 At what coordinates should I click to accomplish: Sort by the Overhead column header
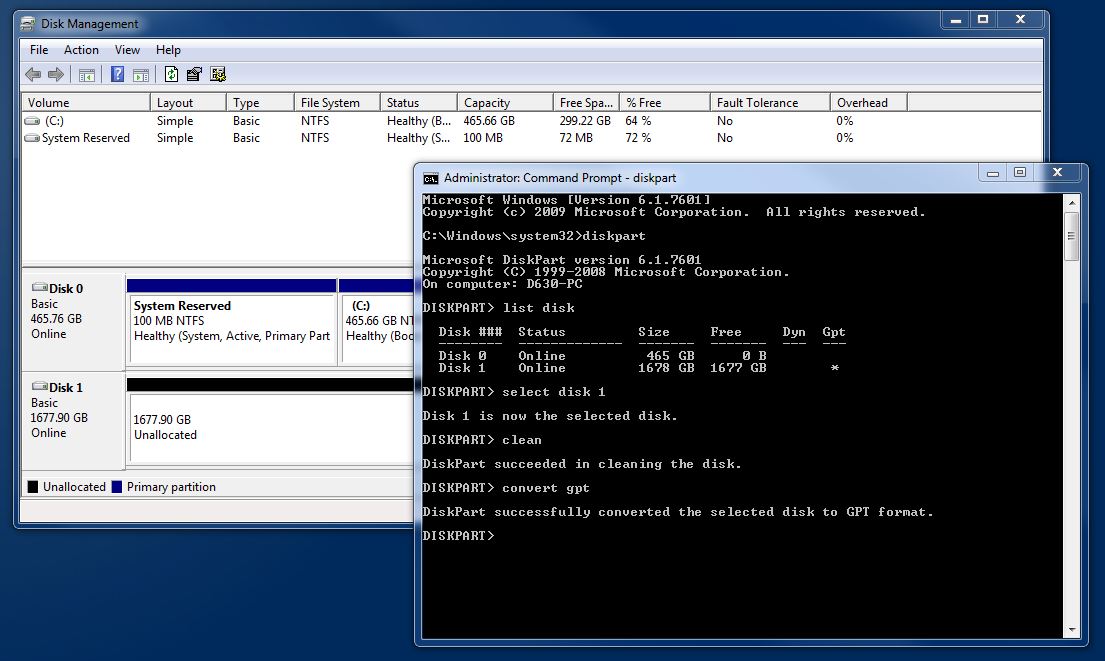(x=868, y=102)
